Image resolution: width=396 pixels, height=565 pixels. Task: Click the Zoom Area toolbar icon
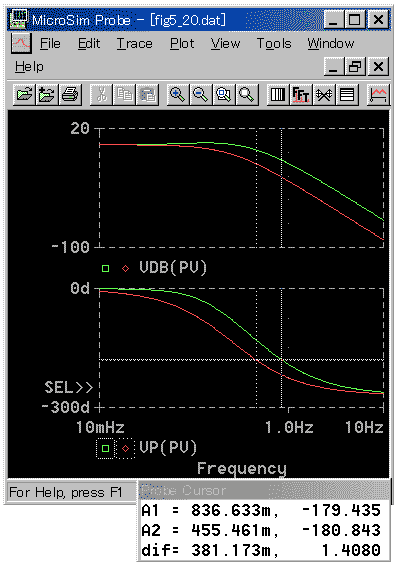coord(224,95)
